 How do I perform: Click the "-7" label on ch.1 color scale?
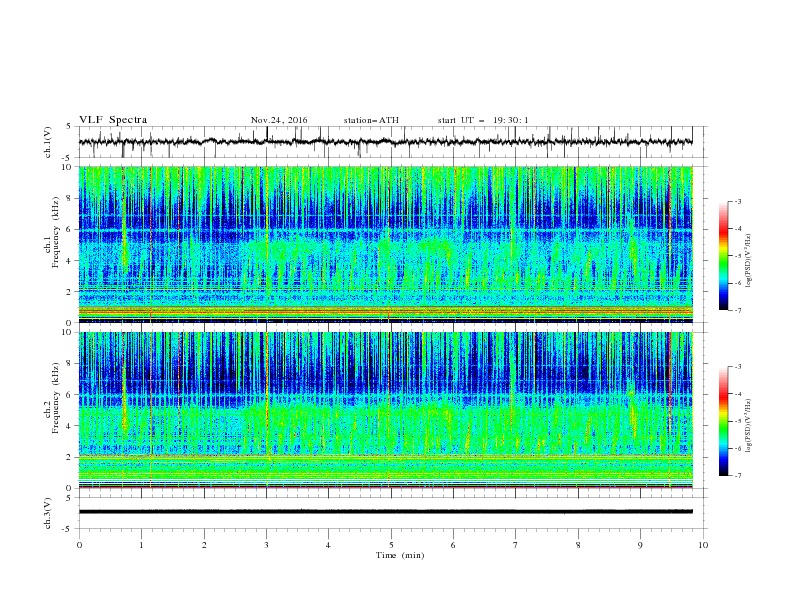click(x=737, y=310)
